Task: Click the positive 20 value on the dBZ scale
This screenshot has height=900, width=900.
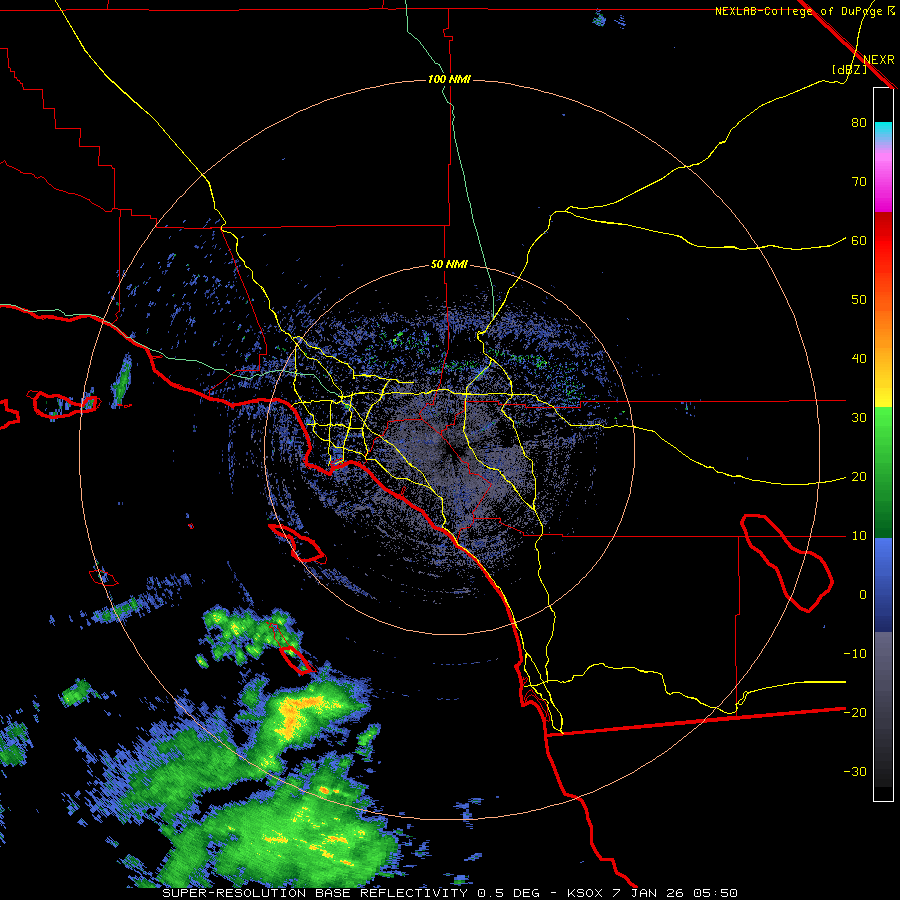Action: click(859, 477)
